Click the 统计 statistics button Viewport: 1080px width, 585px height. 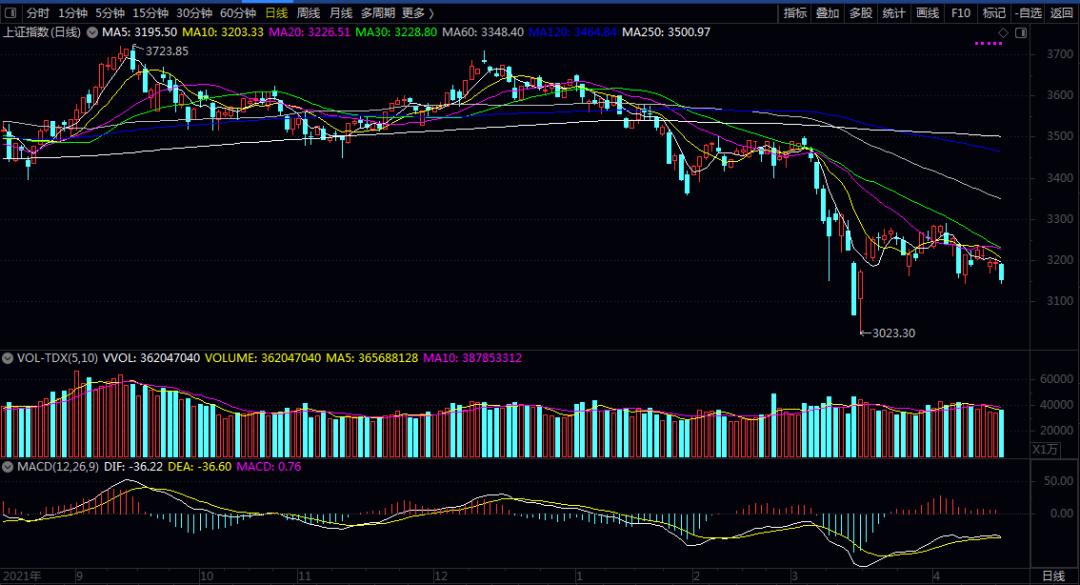tap(894, 13)
